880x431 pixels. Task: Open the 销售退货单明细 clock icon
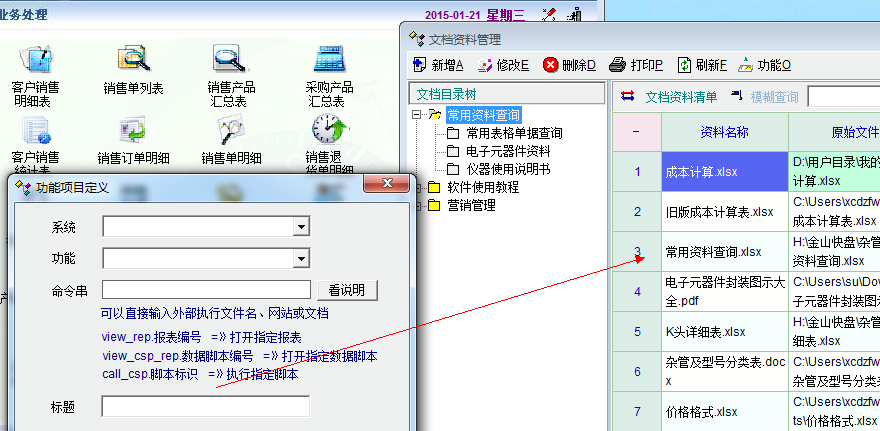pyautogui.click(x=329, y=130)
